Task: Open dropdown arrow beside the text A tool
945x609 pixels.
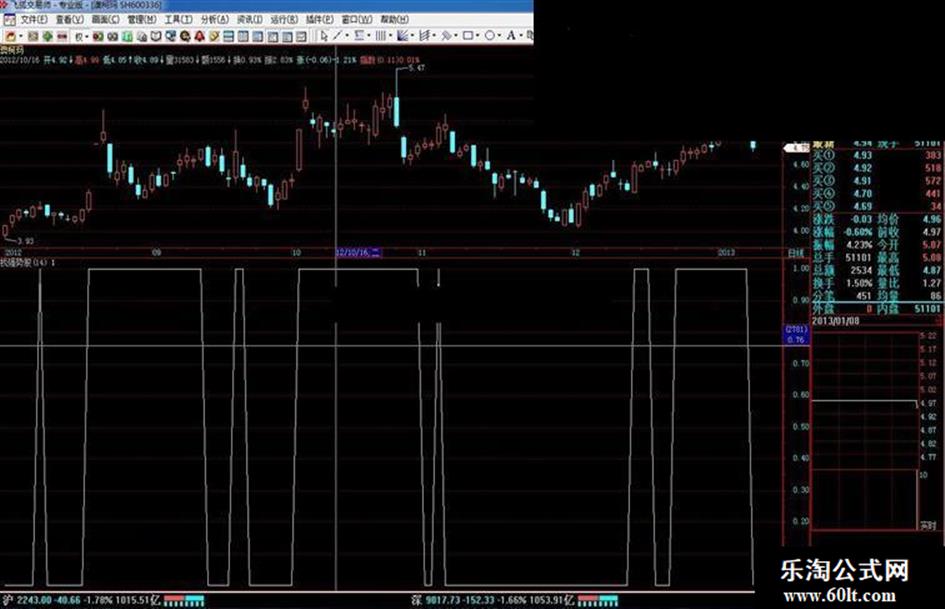Action: [x=521, y=36]
